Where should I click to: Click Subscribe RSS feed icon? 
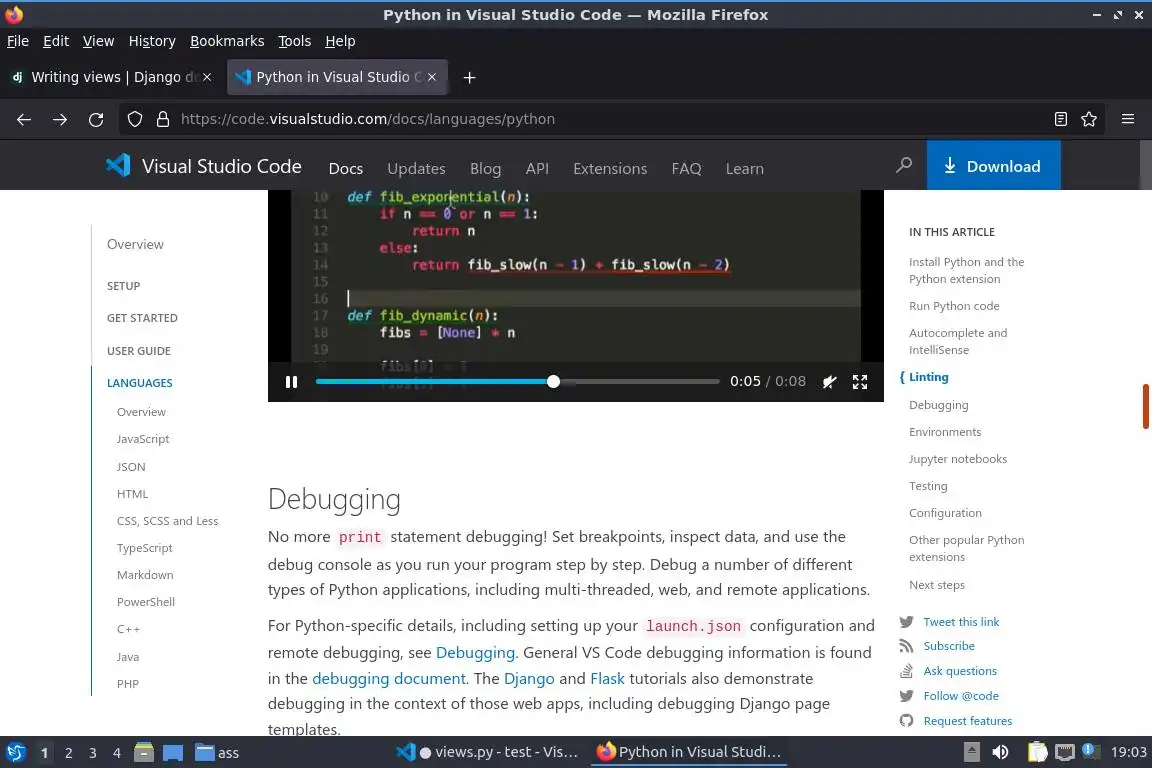click(907, 646)
